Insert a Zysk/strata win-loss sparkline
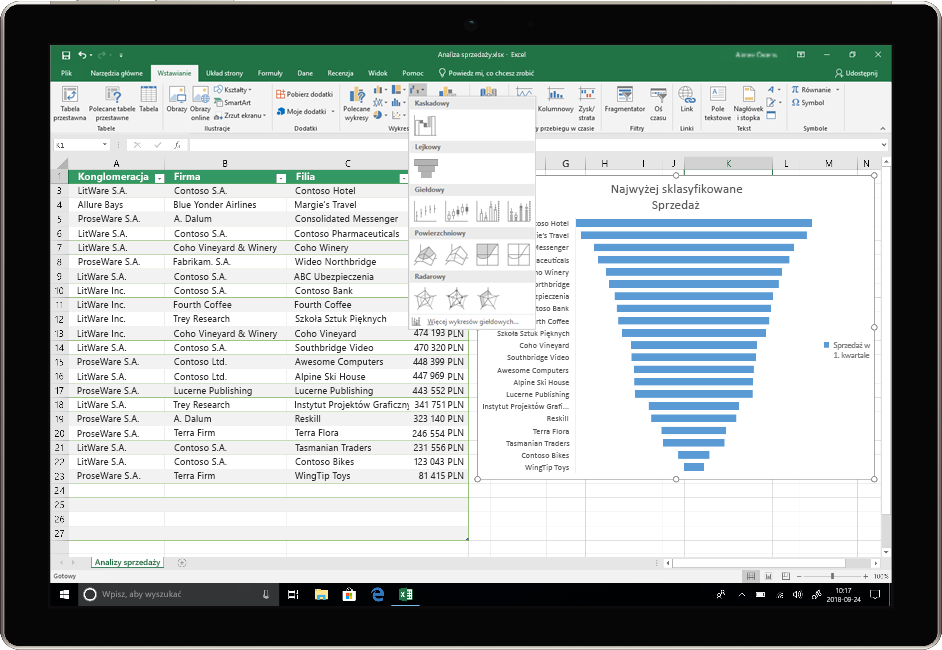 click(586, 103)
